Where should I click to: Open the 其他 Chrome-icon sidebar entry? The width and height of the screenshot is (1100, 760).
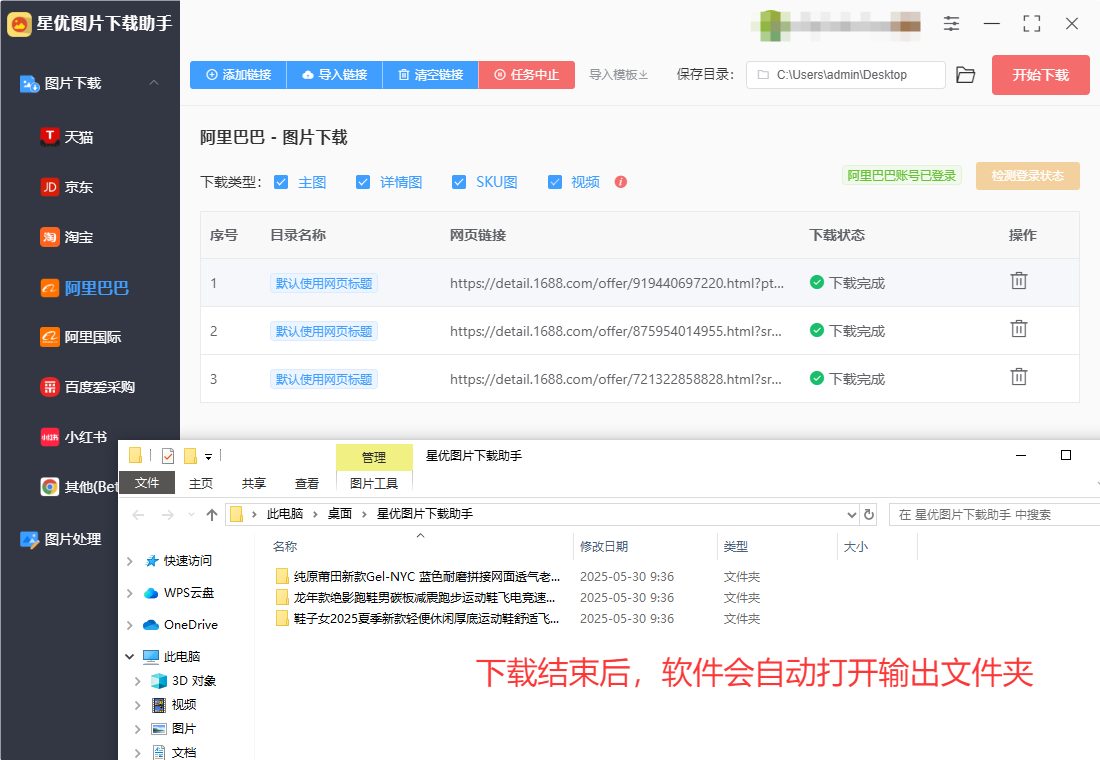pos(79,487)
